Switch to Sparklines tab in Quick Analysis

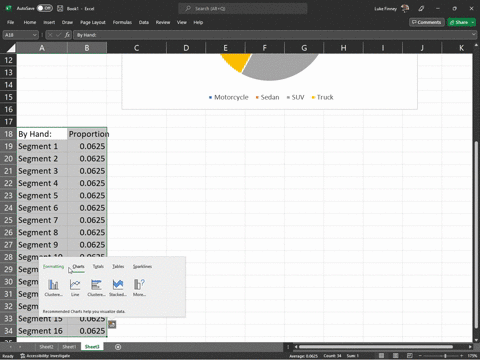[x=142, y=267]
